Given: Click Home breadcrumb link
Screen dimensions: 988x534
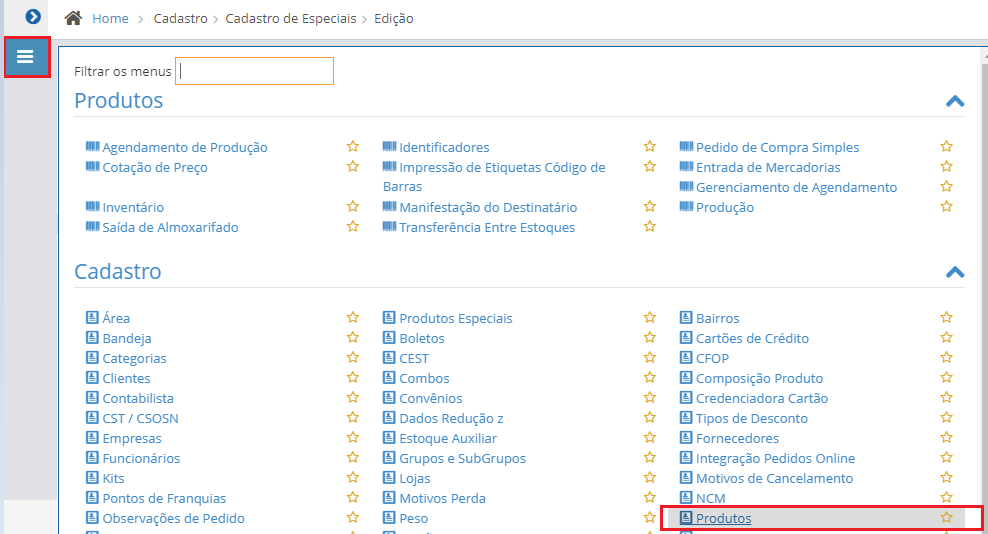Looking at the screenshot, I should click(110, 19).
